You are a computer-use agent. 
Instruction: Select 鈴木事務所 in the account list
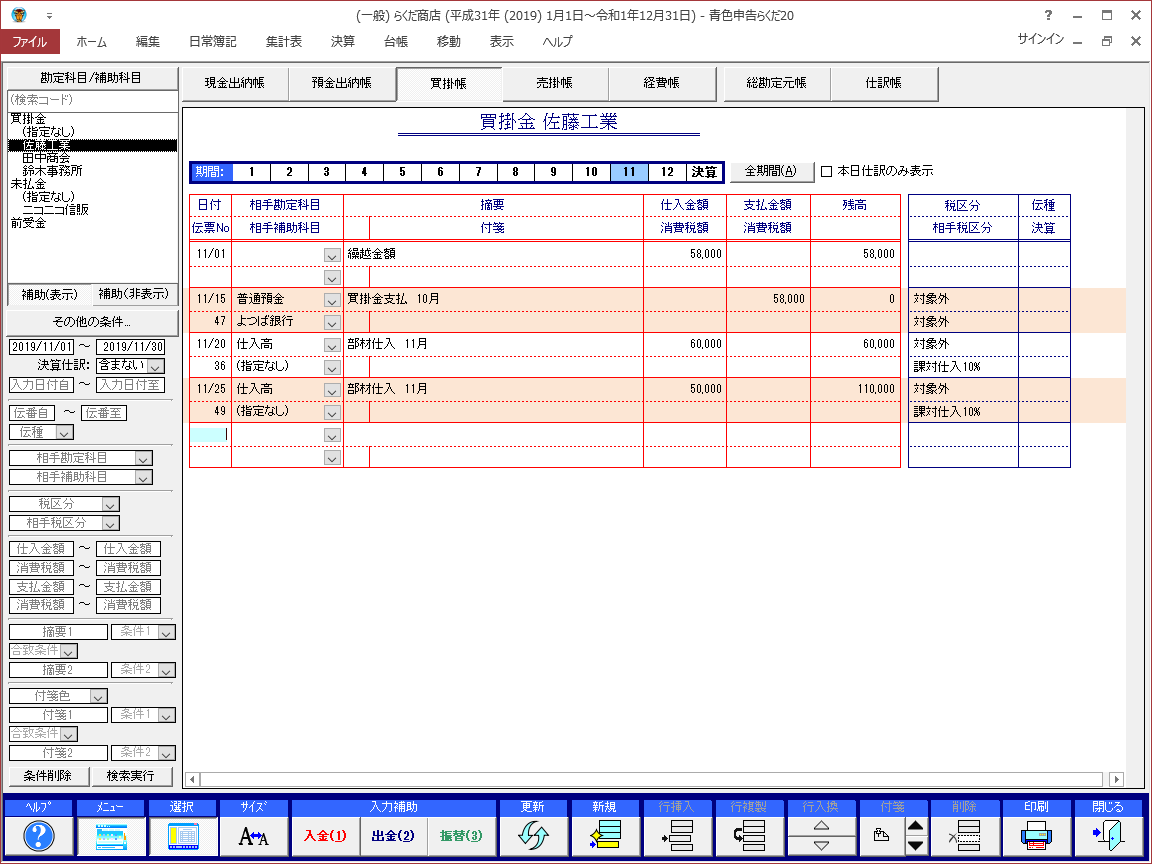click(x=52, y=171)
